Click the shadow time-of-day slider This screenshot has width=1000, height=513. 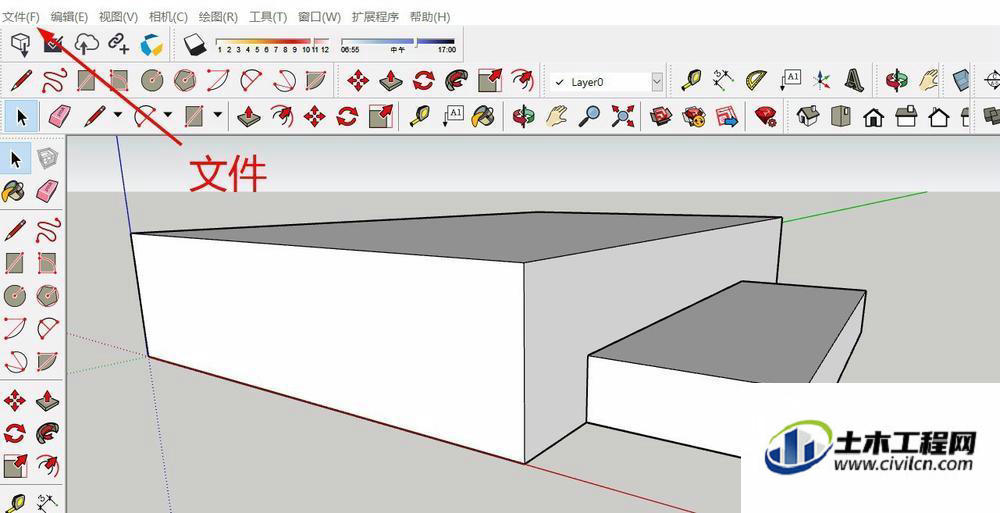pos(398,43)
